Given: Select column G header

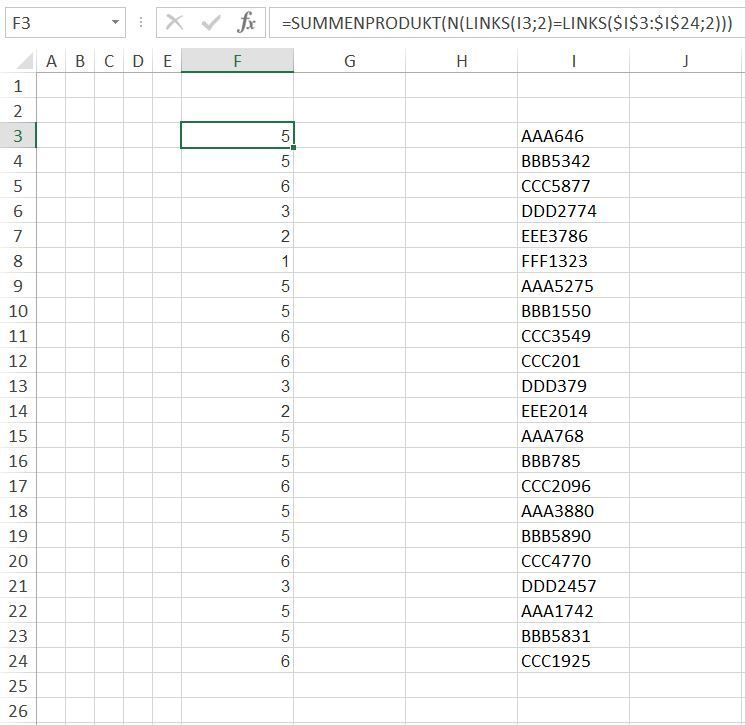Looking at the screenshot, I should click(x=350, y=61).
